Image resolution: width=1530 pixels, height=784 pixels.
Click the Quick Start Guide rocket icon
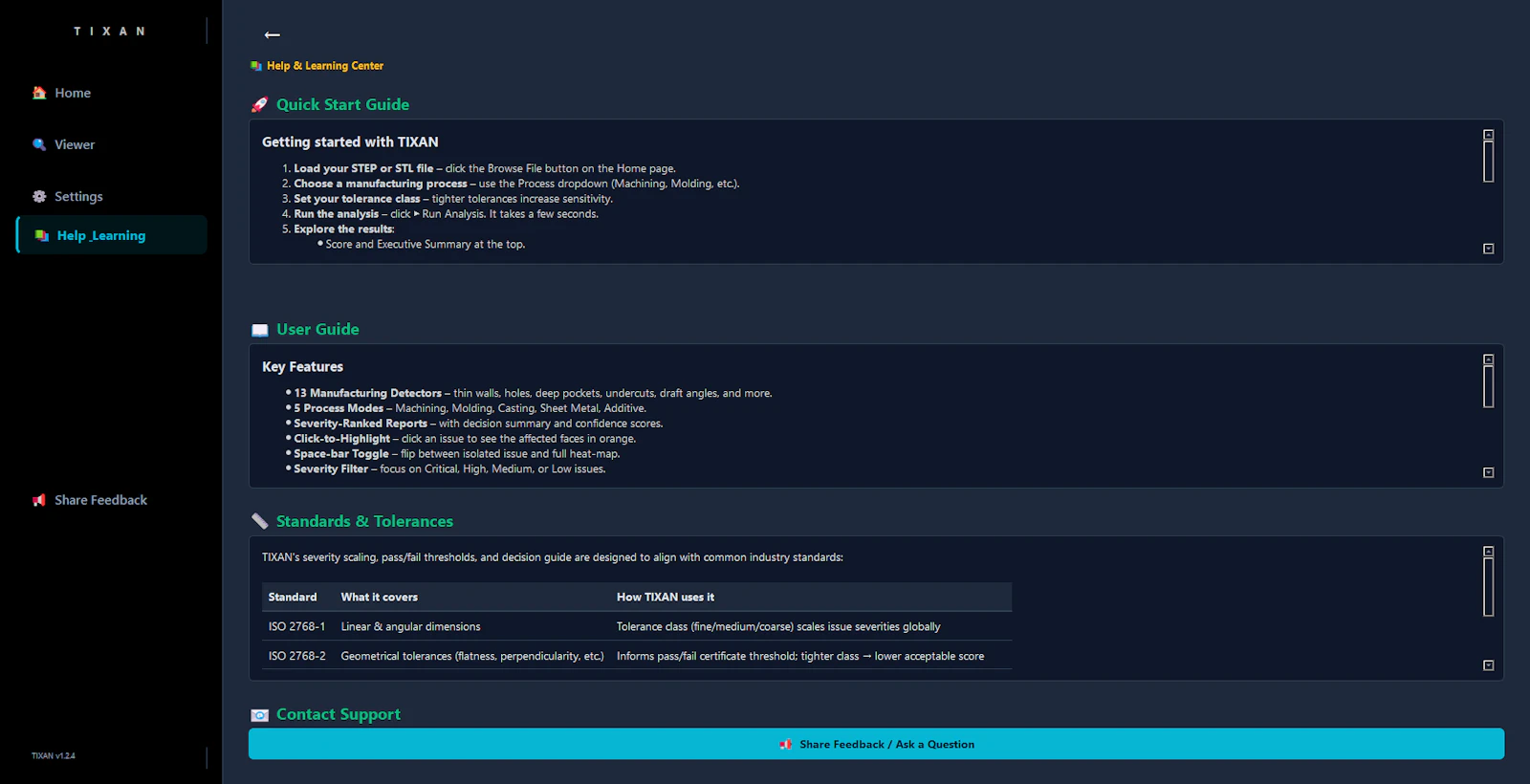(259, 105)
